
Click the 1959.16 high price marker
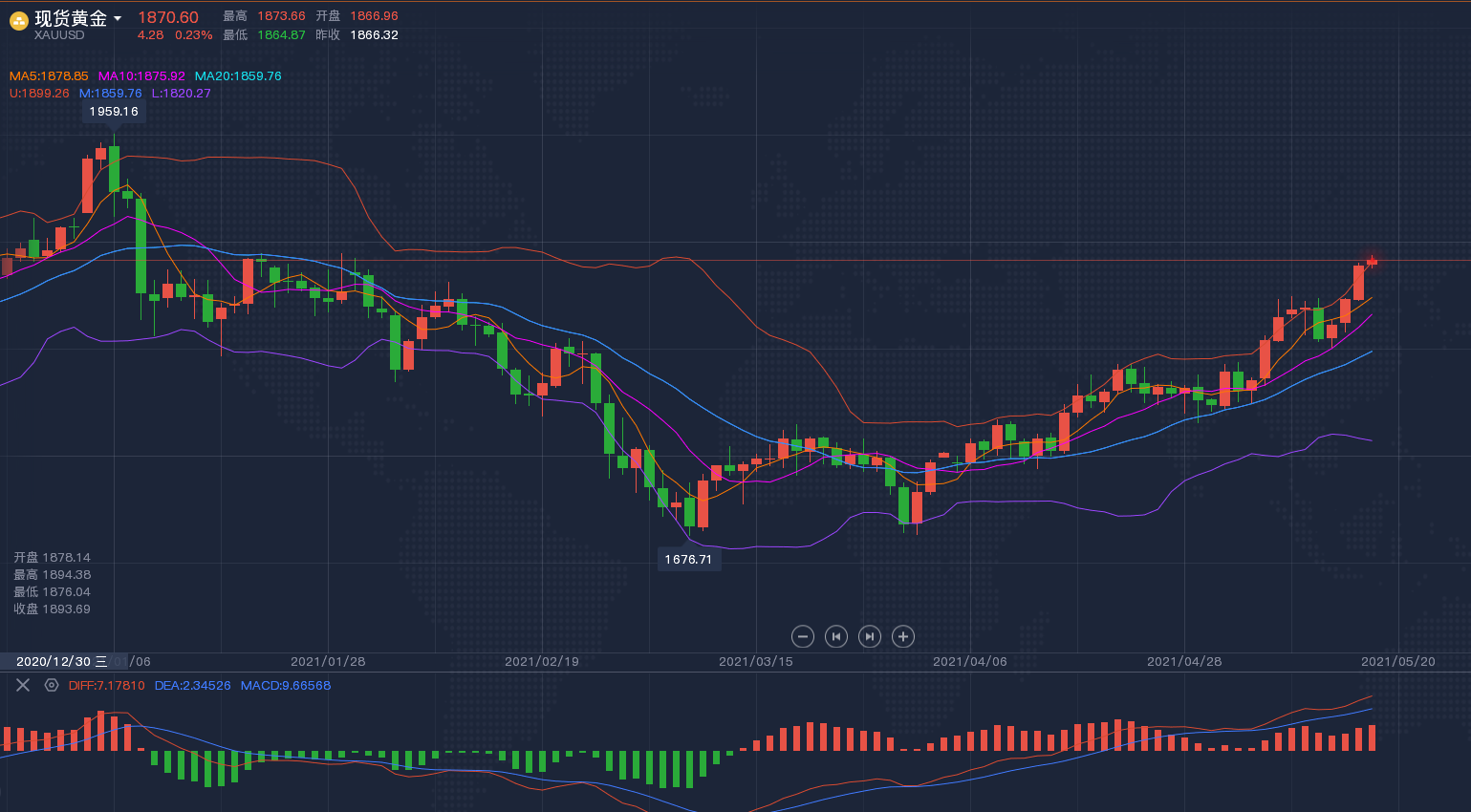pos(114,112)
